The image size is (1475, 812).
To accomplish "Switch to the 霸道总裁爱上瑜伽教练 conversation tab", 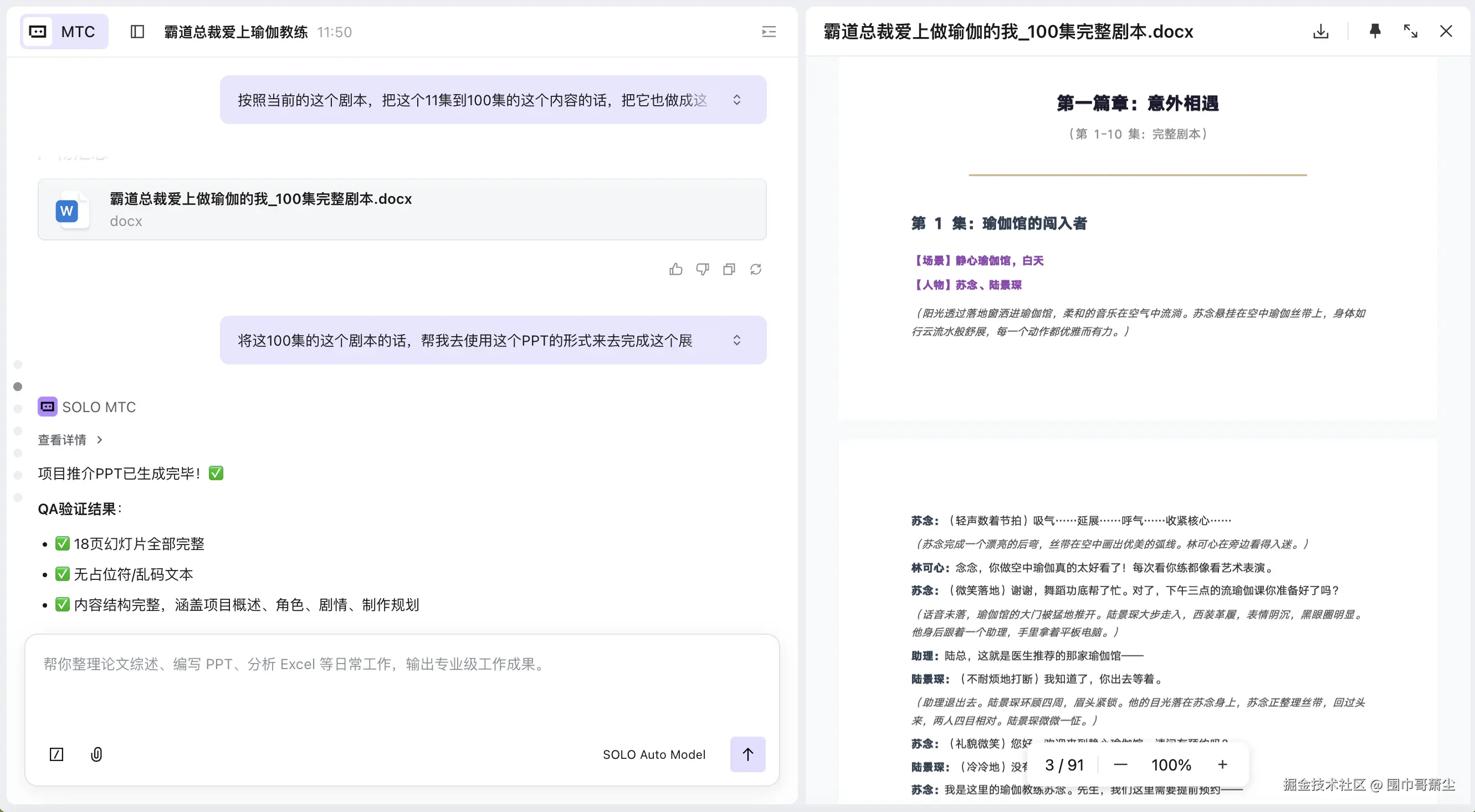I will click(x=235, y=32).
